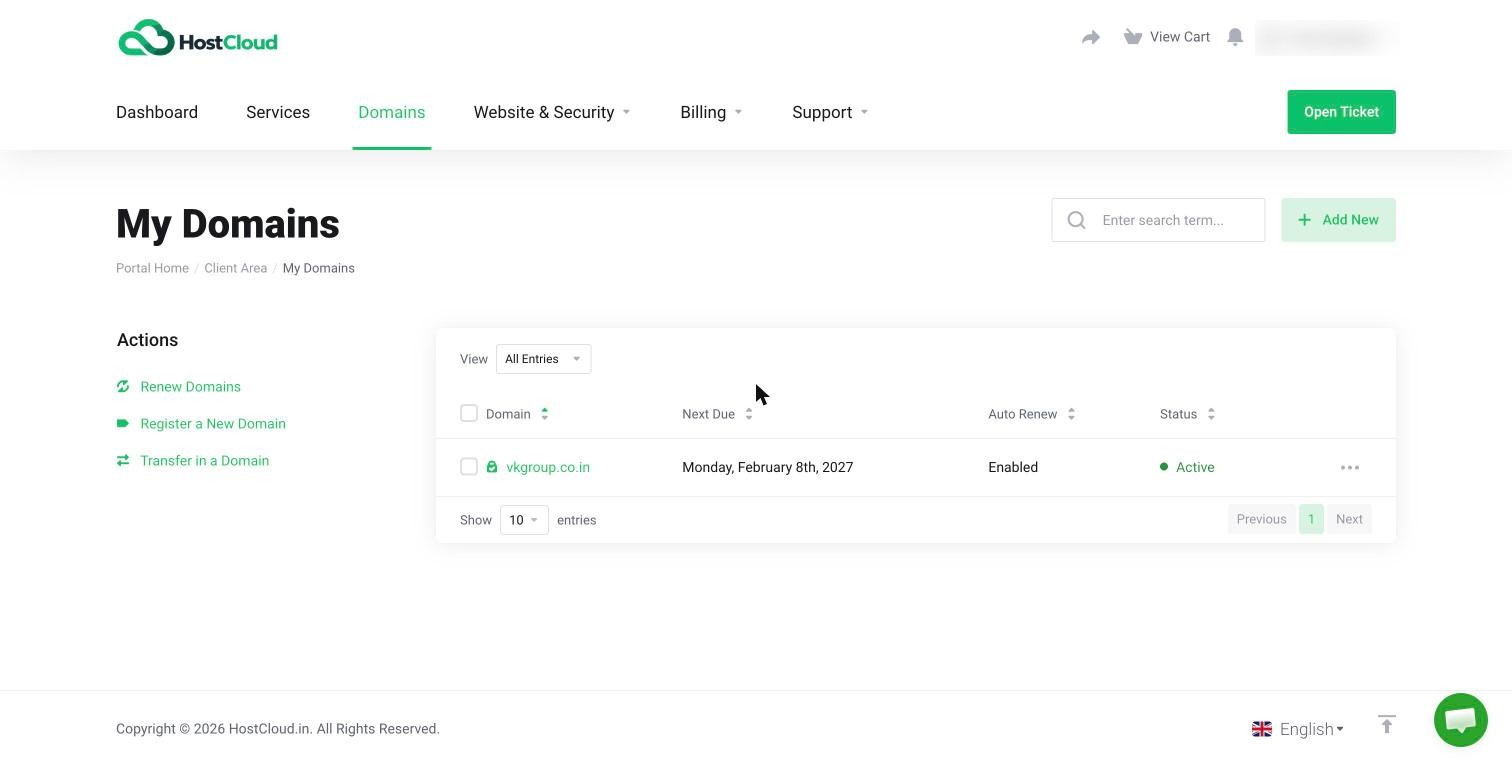1512x767 pixels.
Task: Sort by the Auto Renew column arrows
Action: point(1071,414)
